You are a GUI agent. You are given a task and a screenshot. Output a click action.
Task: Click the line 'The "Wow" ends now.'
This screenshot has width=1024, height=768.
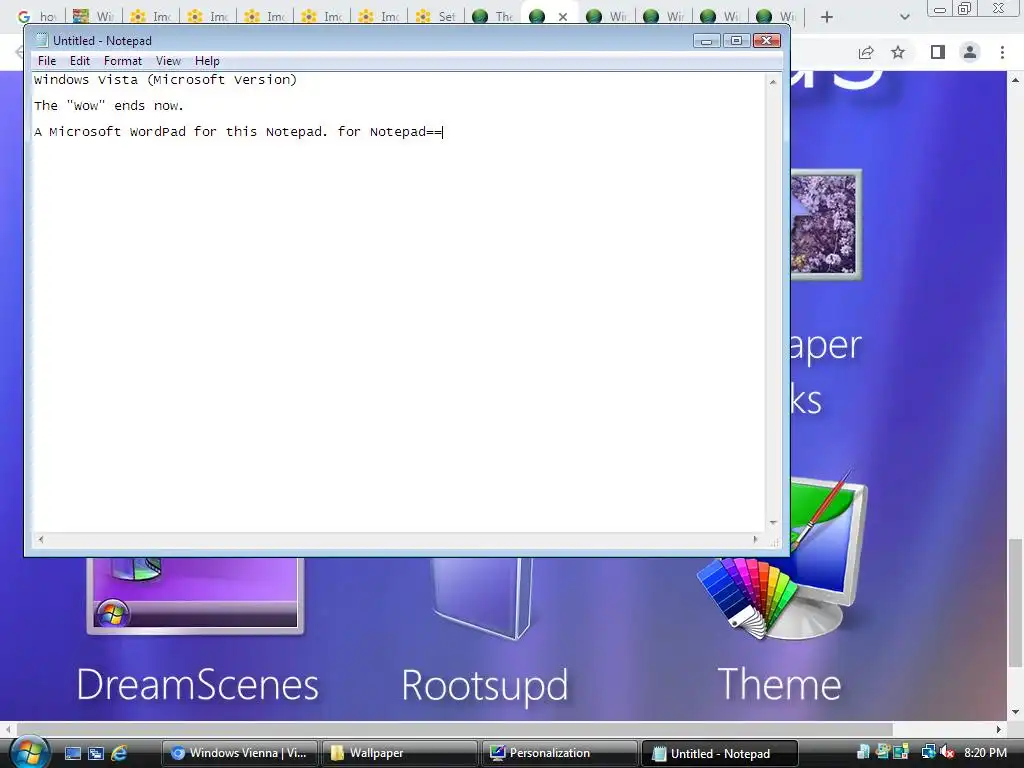(x=108, y=106)
